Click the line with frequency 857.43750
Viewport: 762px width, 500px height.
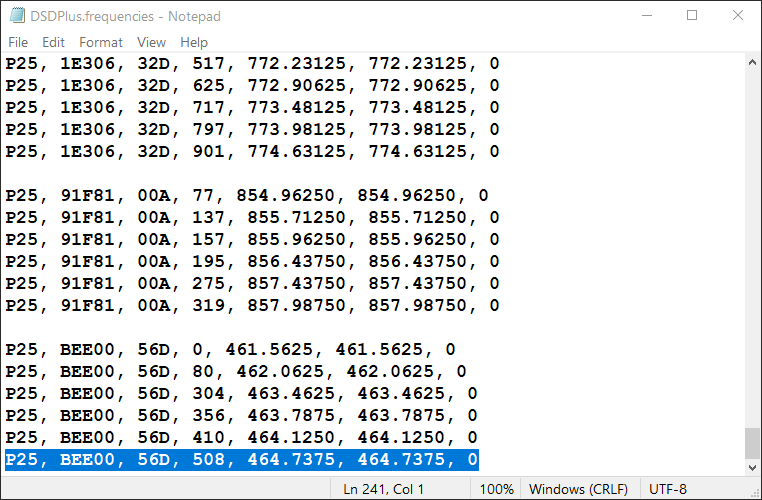(252, 283)
